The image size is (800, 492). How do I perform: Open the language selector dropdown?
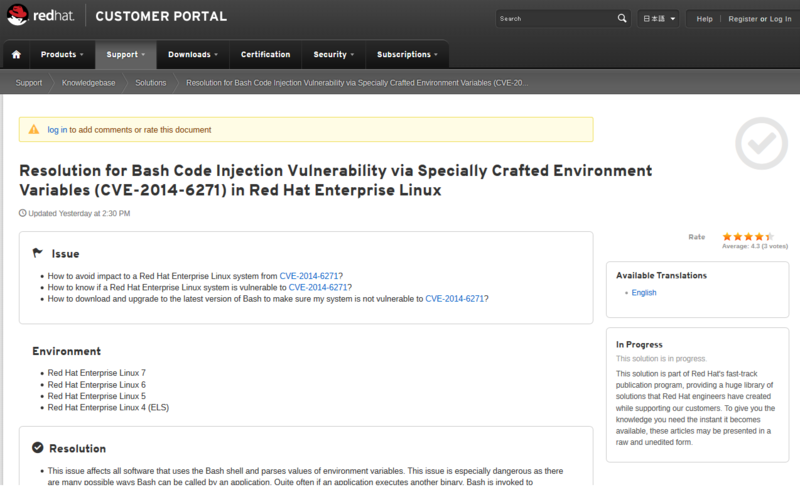point(659,19)
